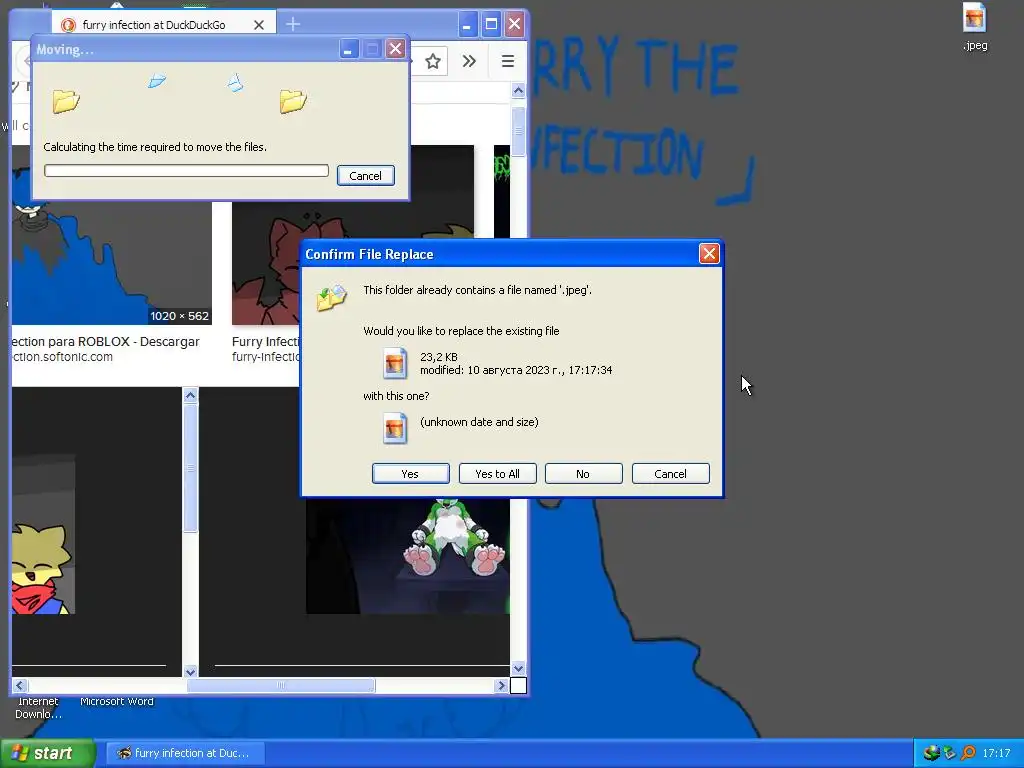
Task: Open Internet Download desktop shortcut
Action: coord(38,708)
